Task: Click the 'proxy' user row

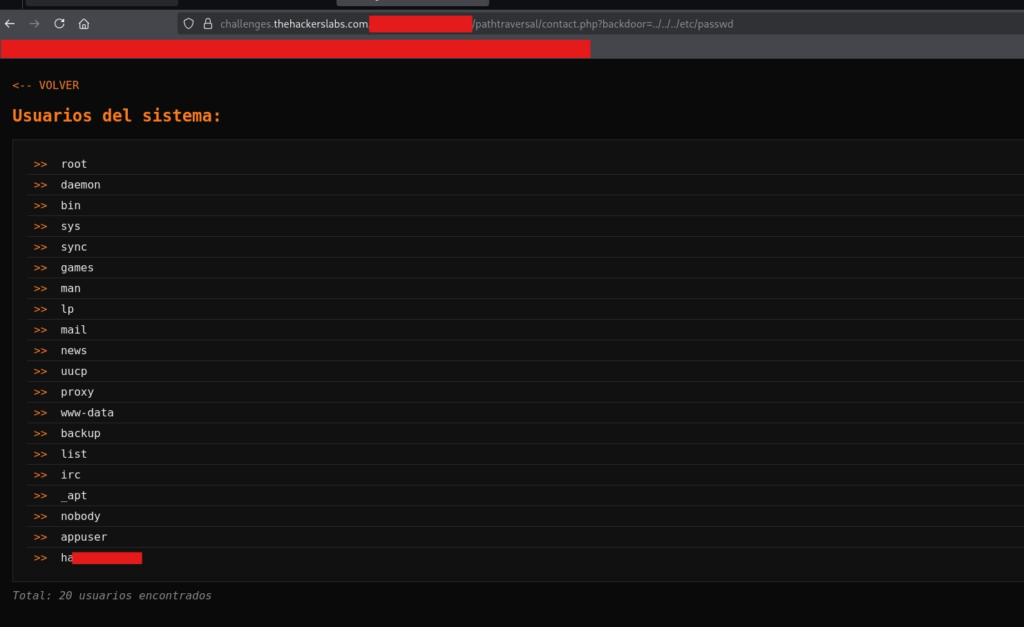Action: coord(77,392)
